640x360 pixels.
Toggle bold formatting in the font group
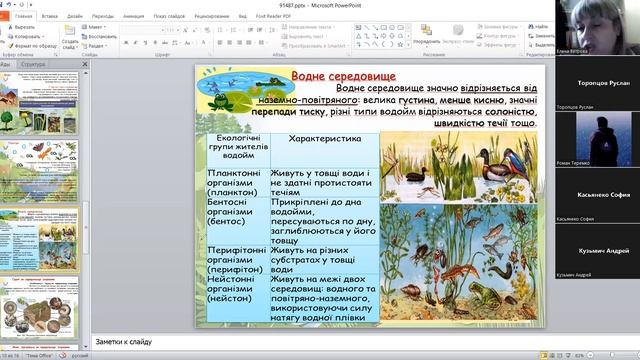click(x=126, y=42)
